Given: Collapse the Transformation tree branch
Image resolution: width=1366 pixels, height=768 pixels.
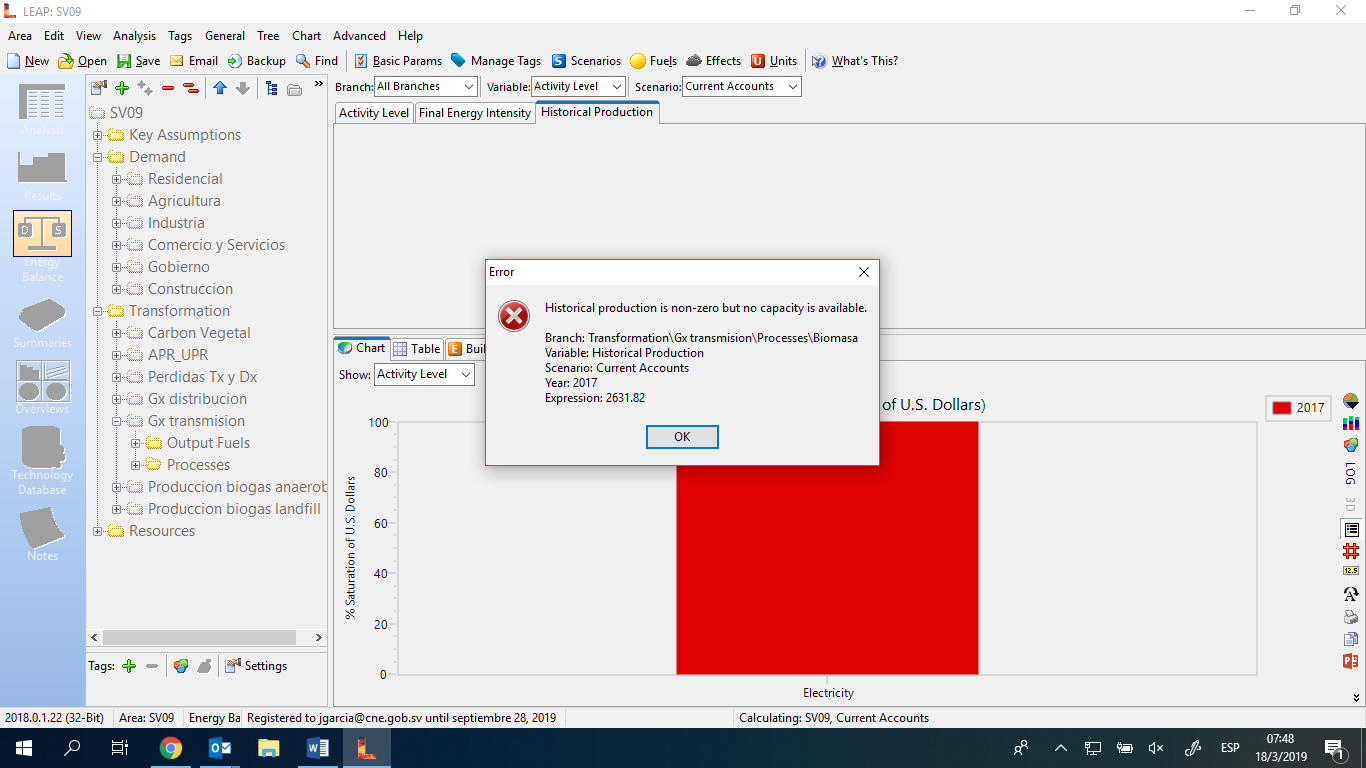Looking at the screenshot, I should (x=97, y=311).
